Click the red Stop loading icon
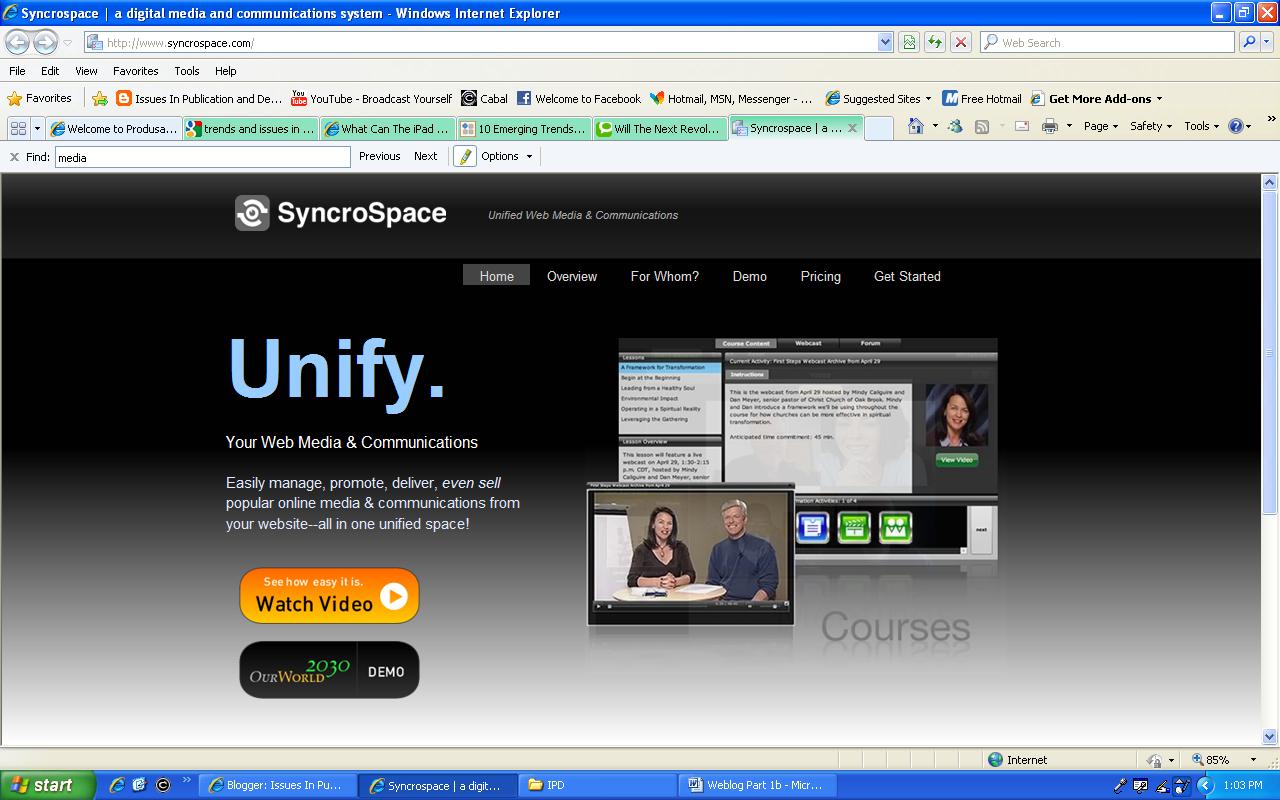The height and width of the screenshot is (800, 1280). tap(961, 42)
